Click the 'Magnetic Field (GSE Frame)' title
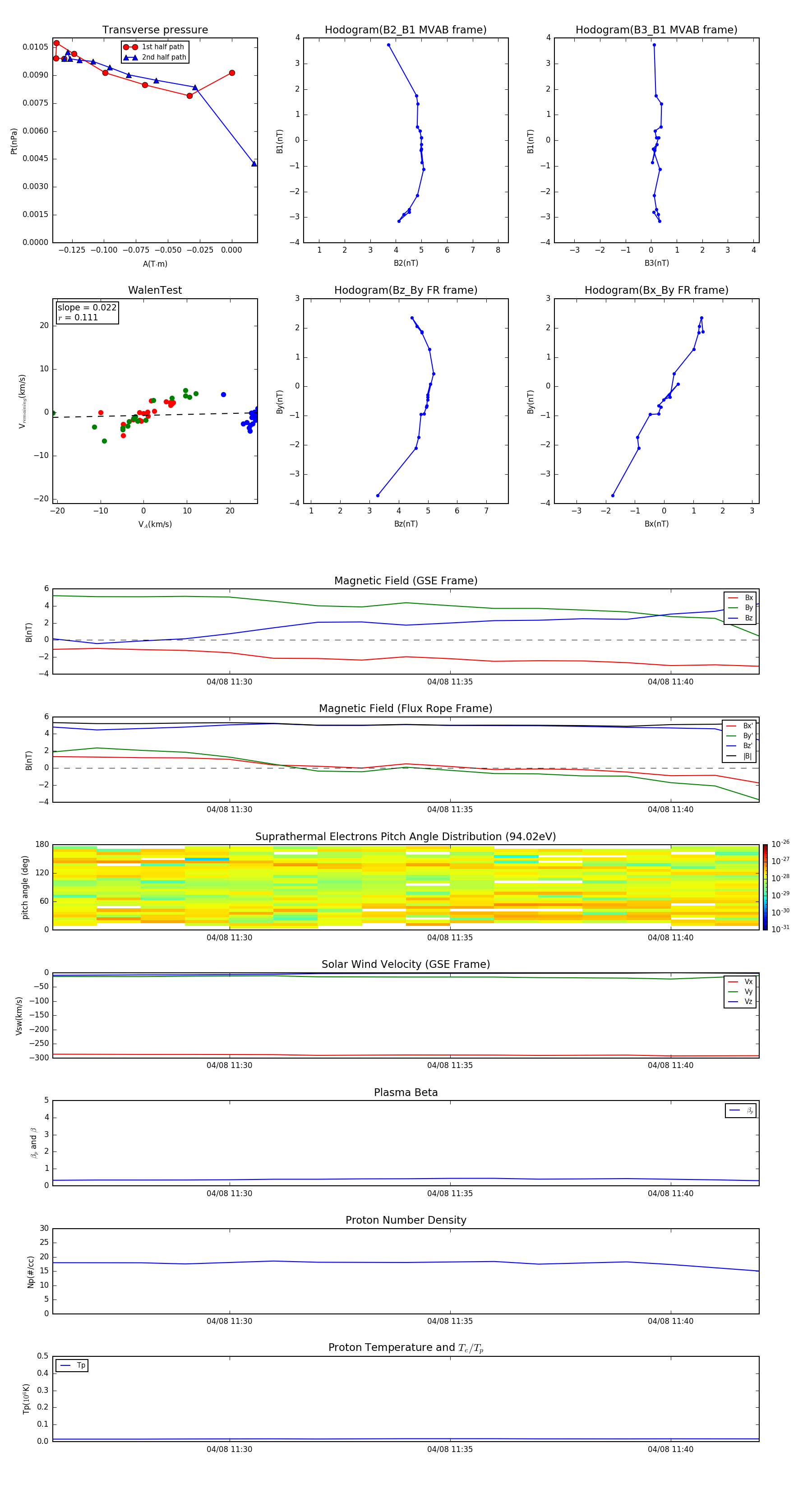This screenshot has height=1489, width=812. (406, 581)
